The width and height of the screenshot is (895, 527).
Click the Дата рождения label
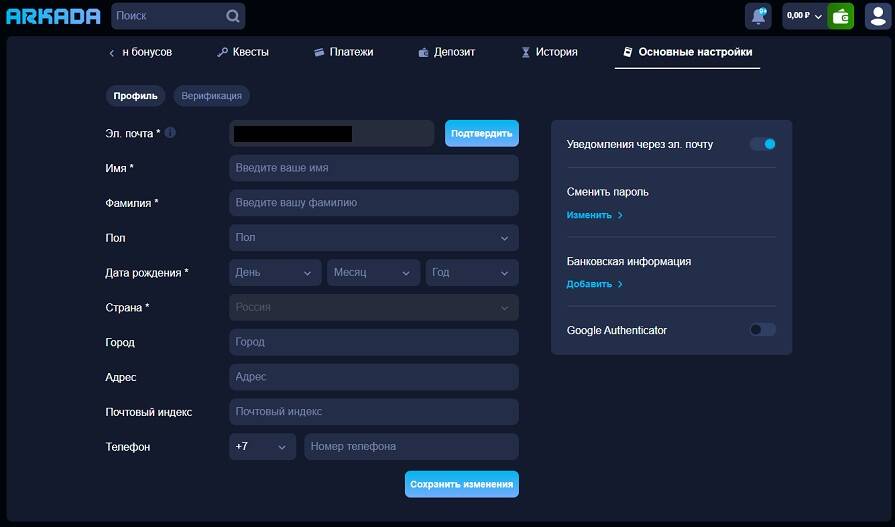[147, 273]
